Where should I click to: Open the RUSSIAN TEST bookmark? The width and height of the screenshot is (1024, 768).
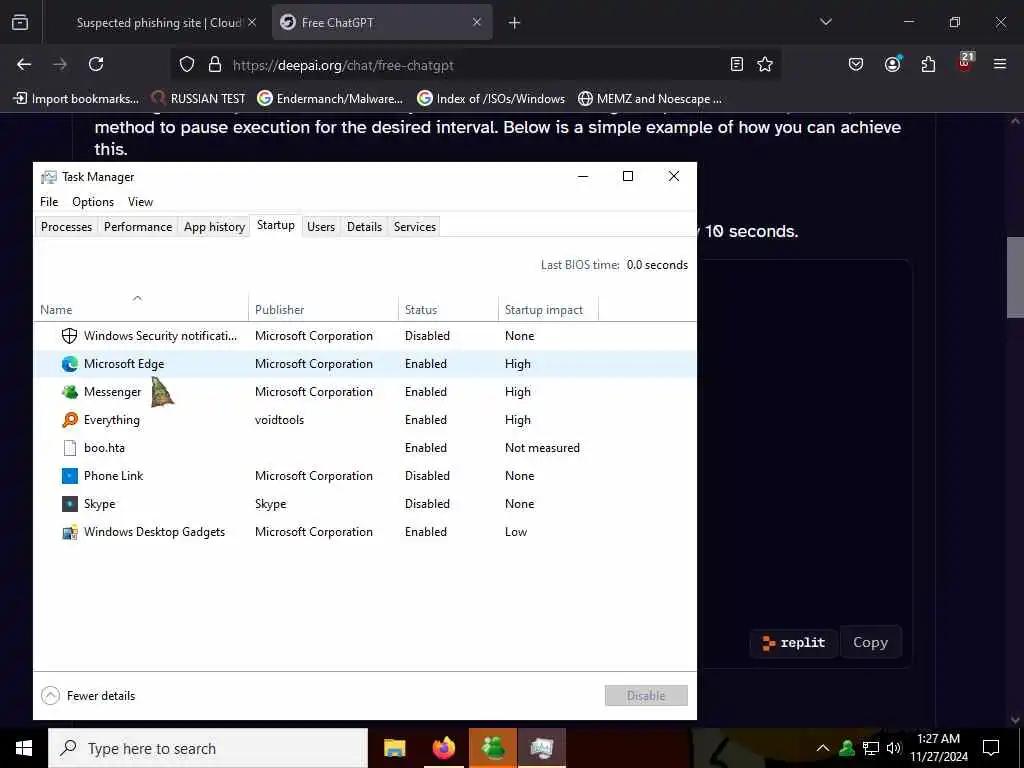(198, 99)
